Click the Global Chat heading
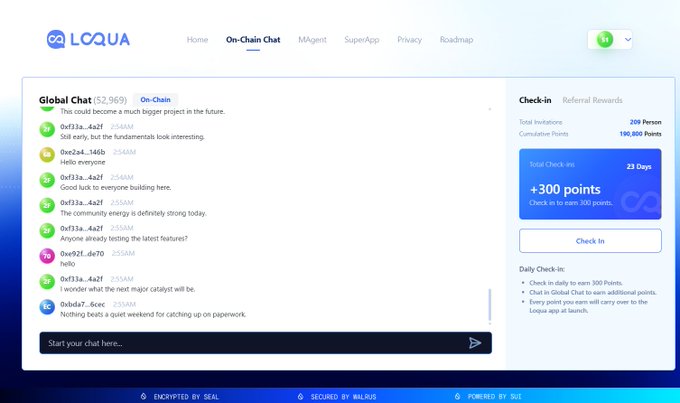 pos(65,100)
